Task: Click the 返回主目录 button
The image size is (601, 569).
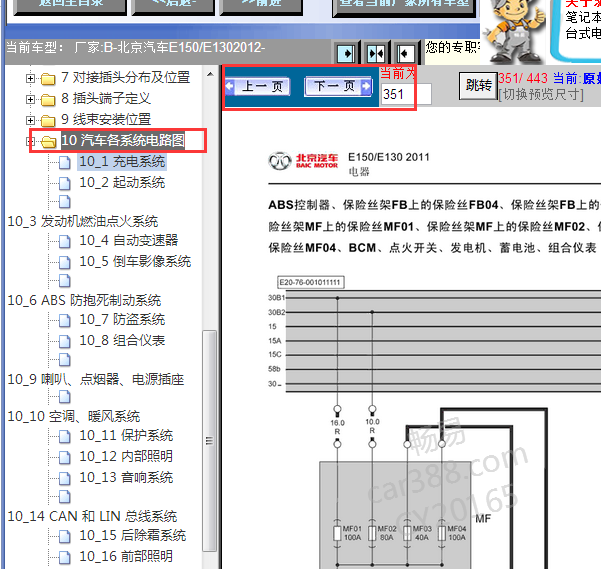Action: [x=71, y=6]
